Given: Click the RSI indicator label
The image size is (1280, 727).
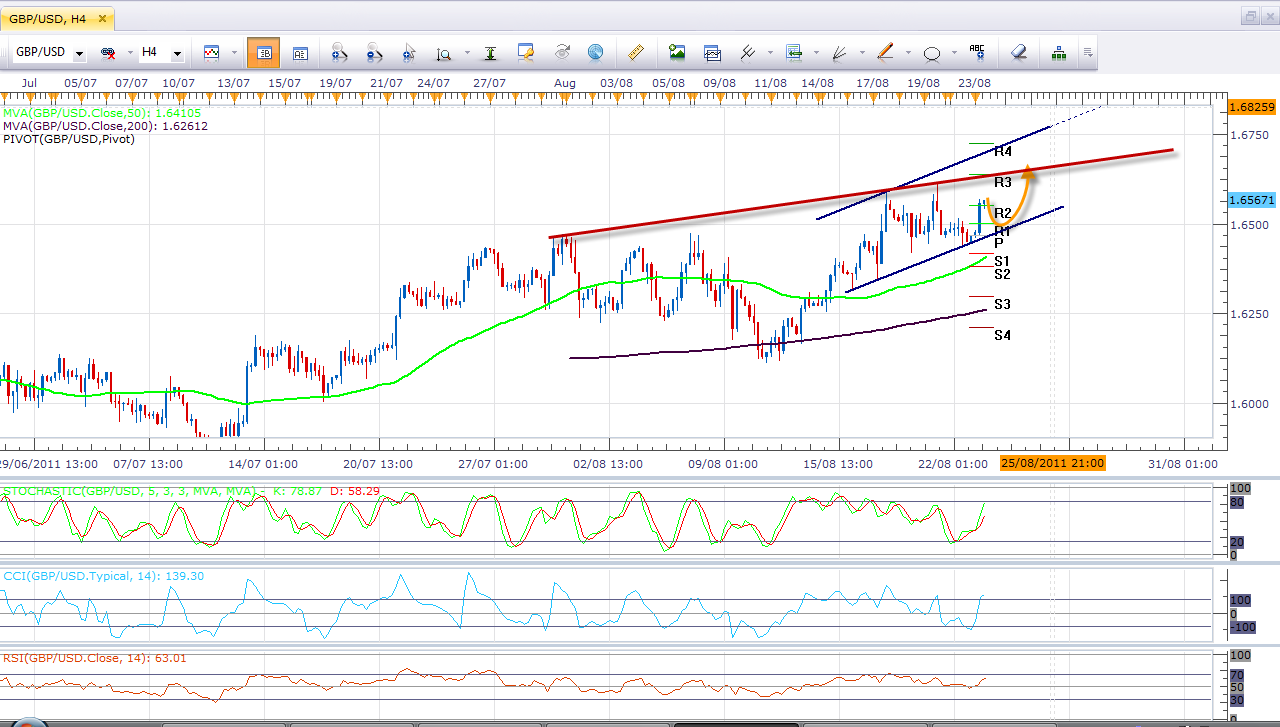Looking at the screenshot, I should [95, 658].
